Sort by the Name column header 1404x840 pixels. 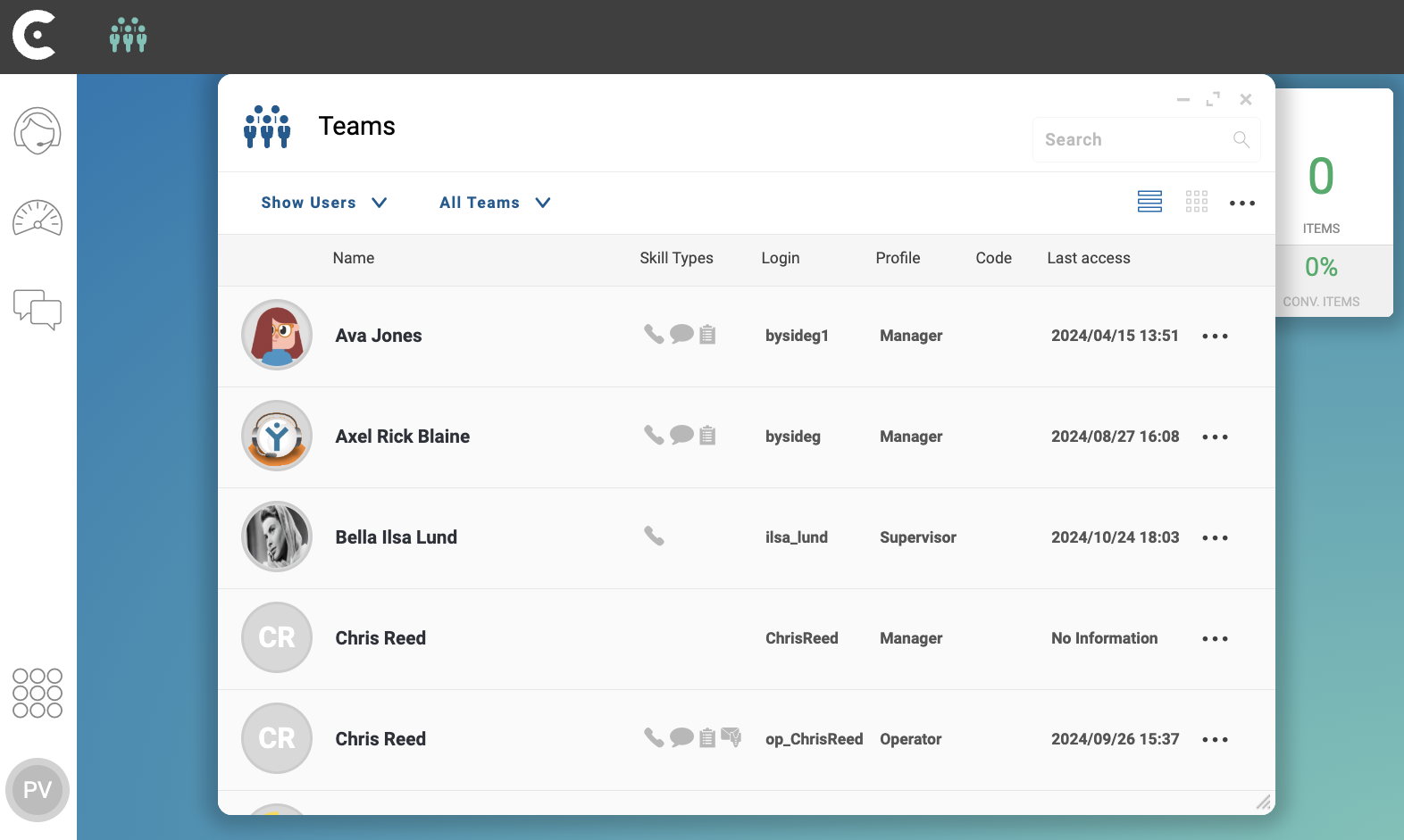tap(354, 258)
